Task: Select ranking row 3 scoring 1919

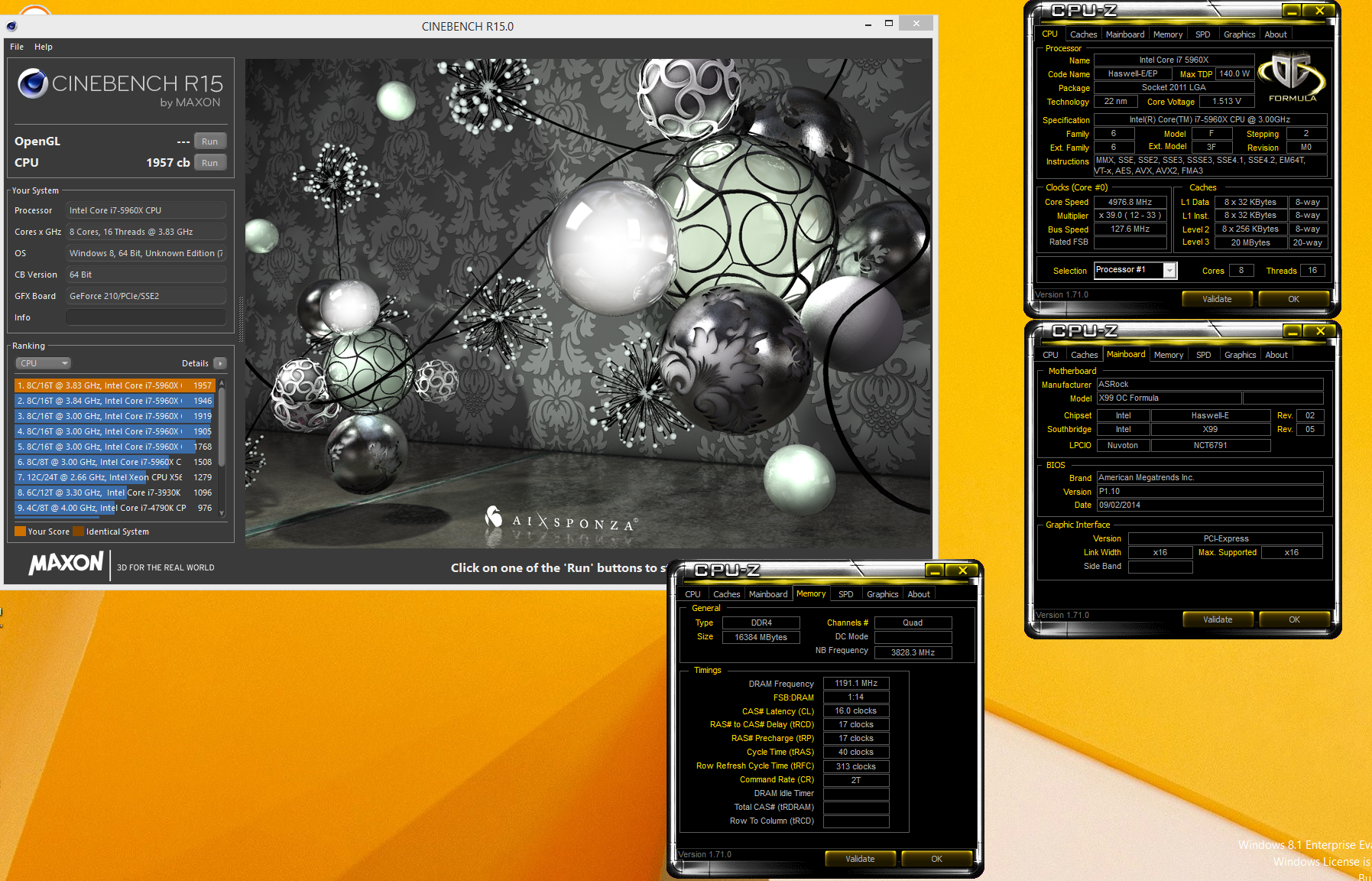Action: pyautogui.click(x=115, y=416)
